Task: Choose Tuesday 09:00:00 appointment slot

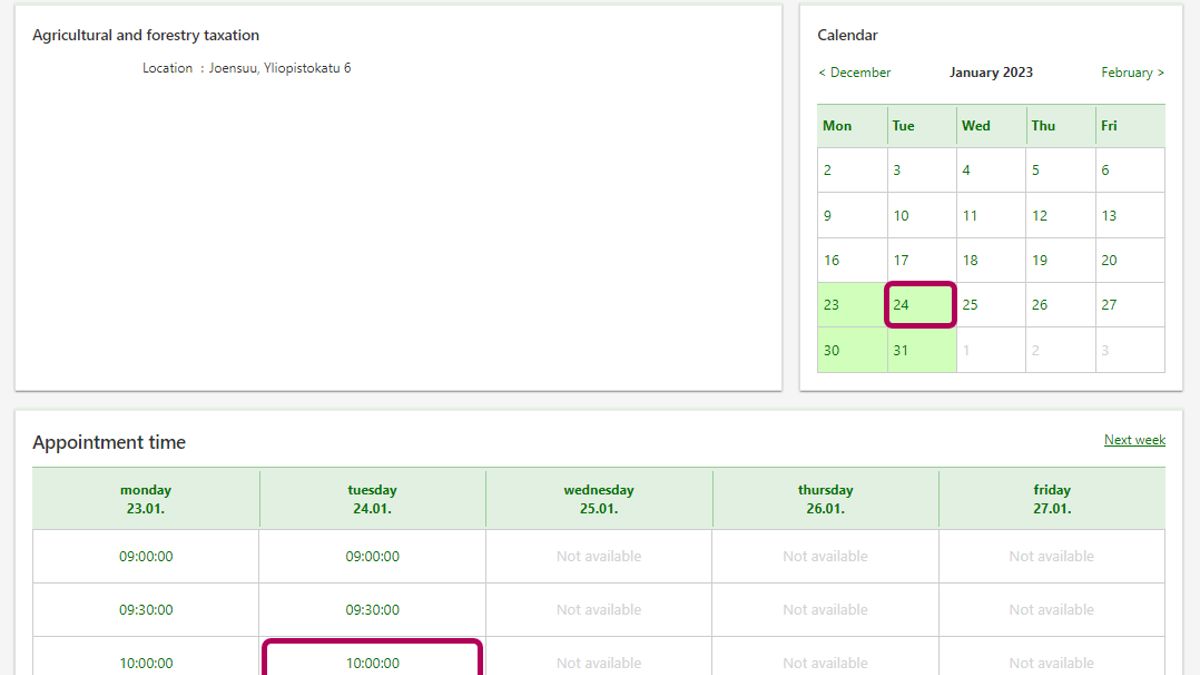Action: [x=372, y=556]
